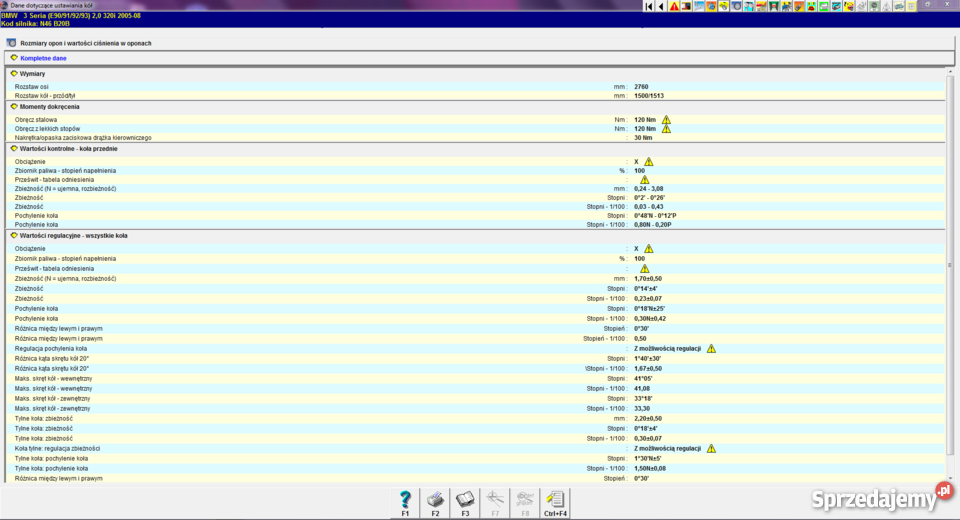Viewport: 960px width, 520px height.
Task: Click warning icon beside Koła tylne regulacja zbieżności
Action: click(711, 448)
